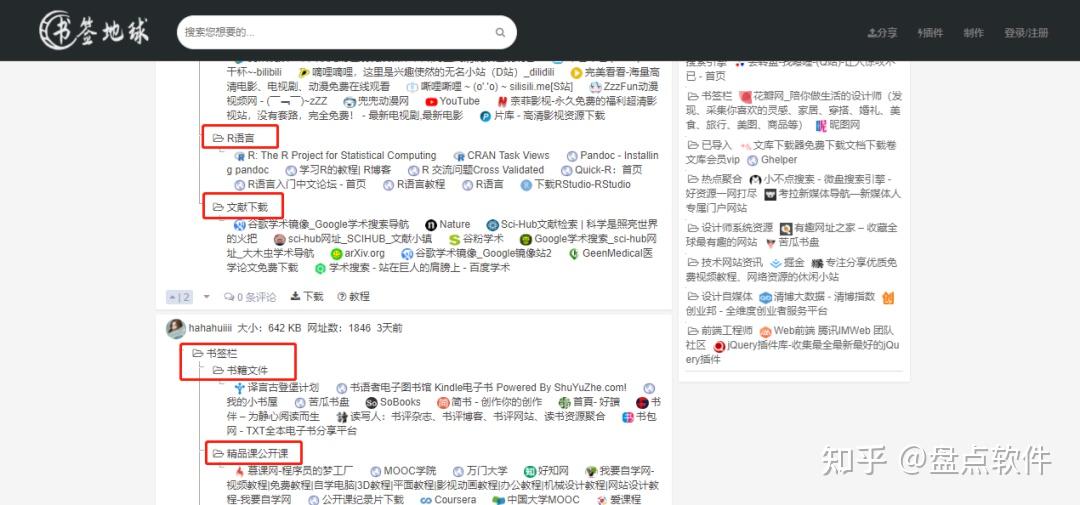The image size is (1080, 505).
Task: Click the 0 条评论 comments link
Action: [x=250, y=297]
